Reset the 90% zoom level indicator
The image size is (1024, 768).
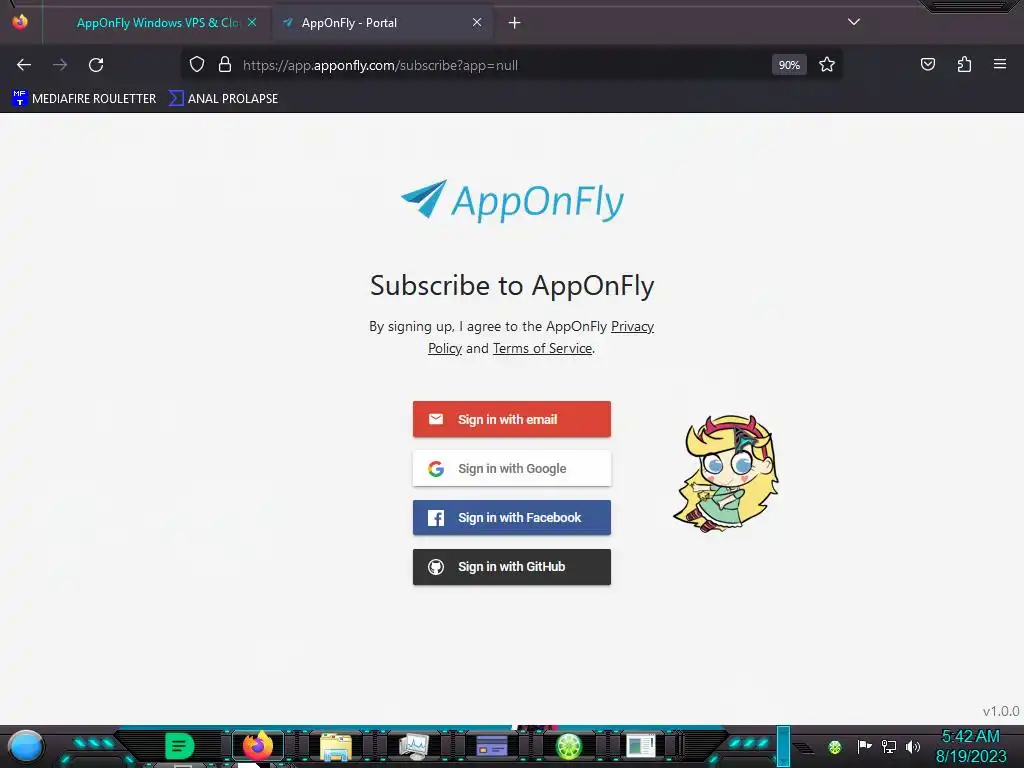click(x=789, y=65)
